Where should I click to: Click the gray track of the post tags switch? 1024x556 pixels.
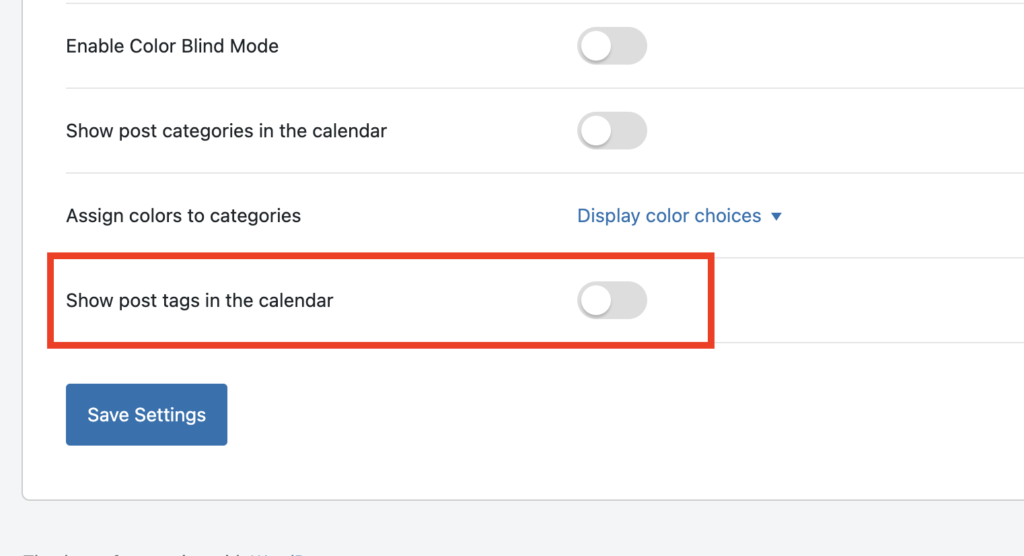click(629, 301)
